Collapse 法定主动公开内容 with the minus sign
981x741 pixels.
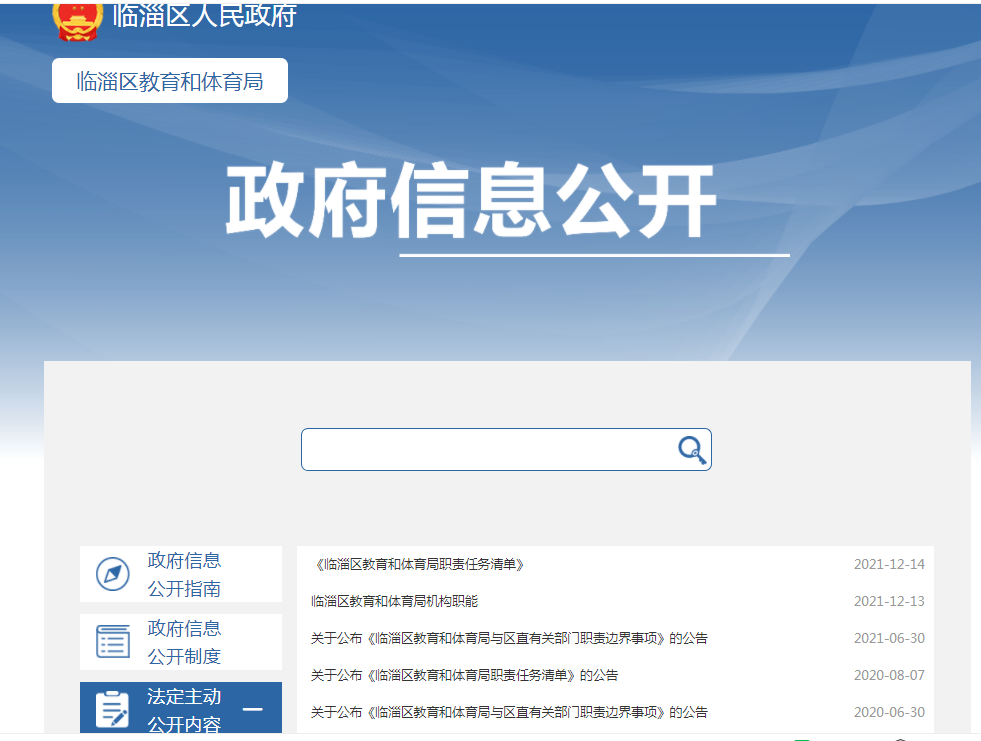tap(253, 710)
